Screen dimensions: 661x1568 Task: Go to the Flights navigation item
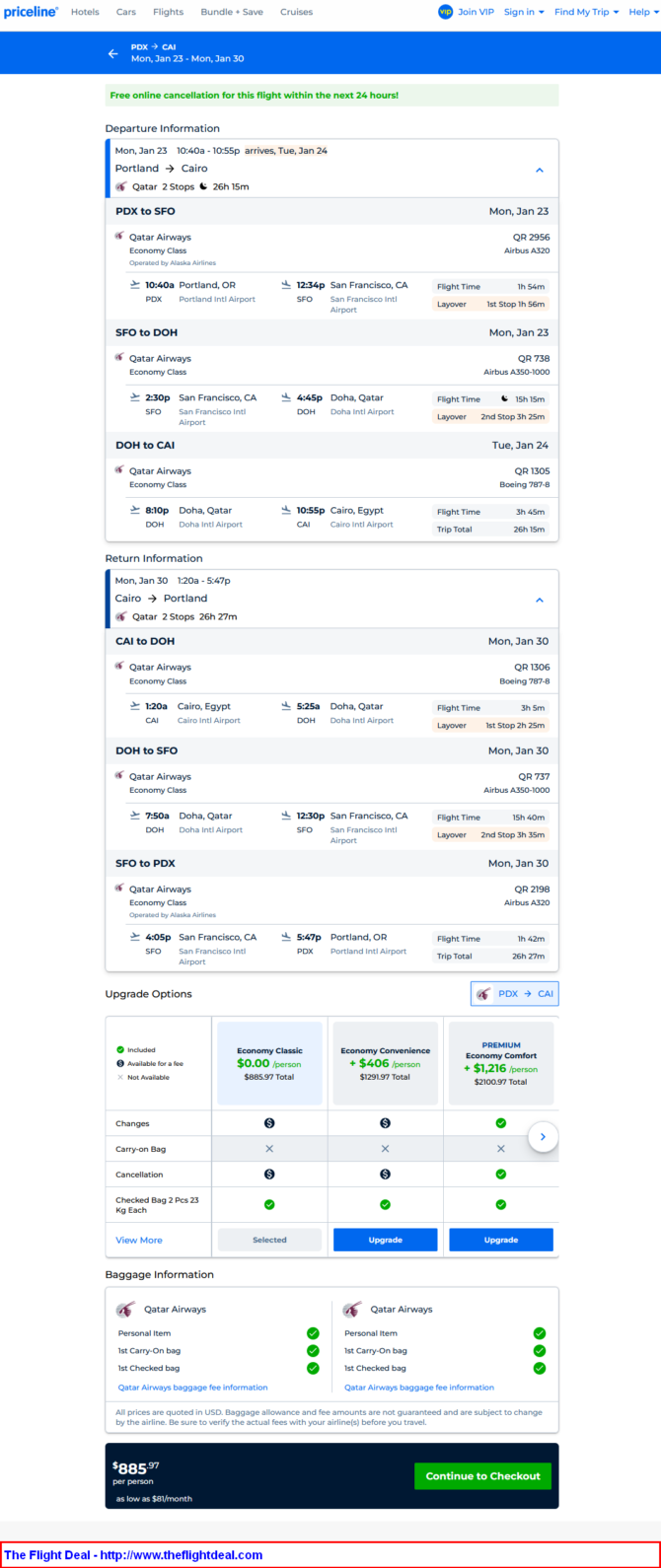pyautogui.click(x=169, y=12)
